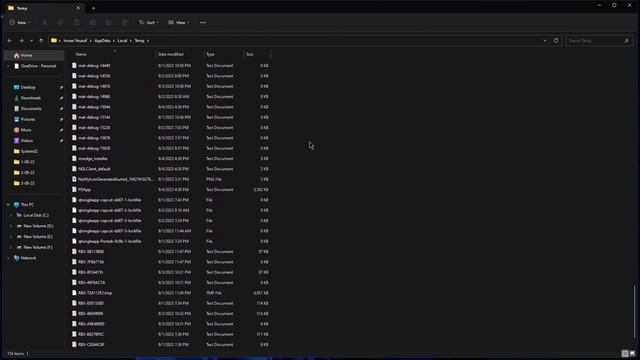Image resolution: width=640 pixels, height=360 pixels.
Task: Click the Back navigation arrow
Action: pos(10,41)
